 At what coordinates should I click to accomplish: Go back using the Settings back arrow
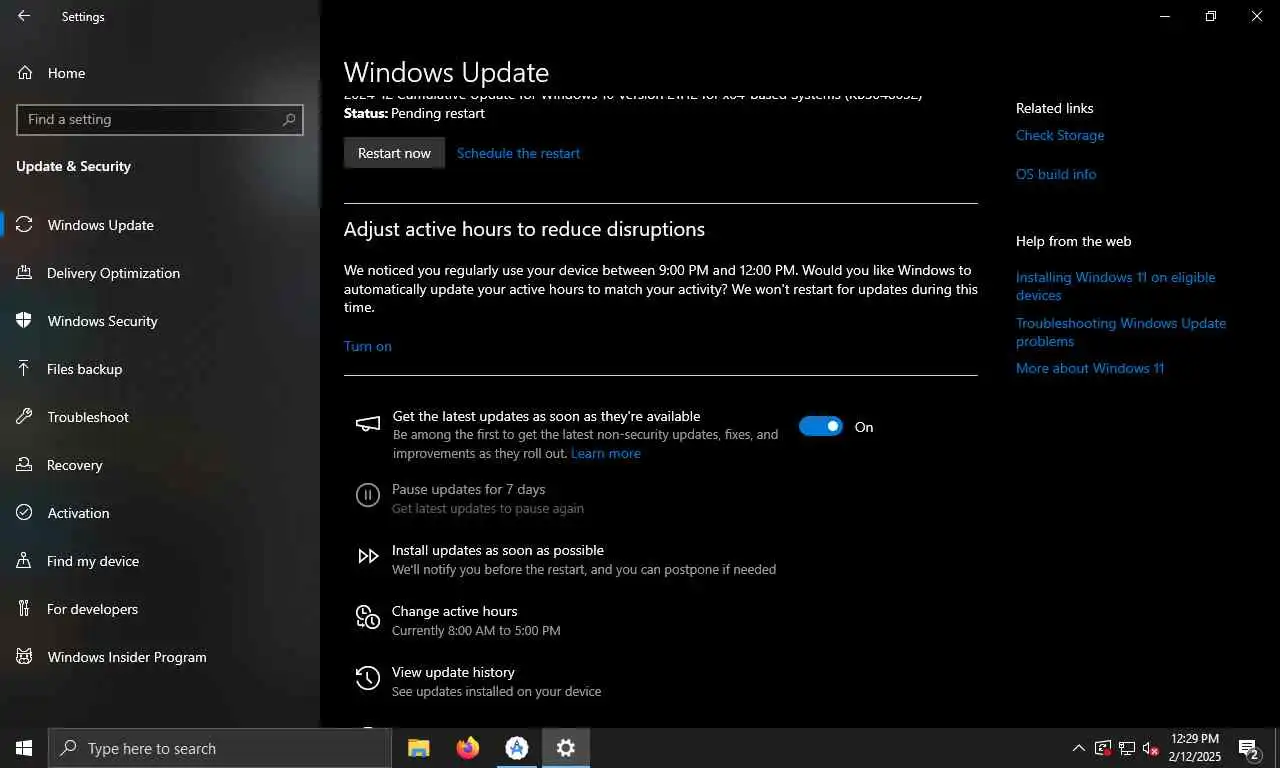tap(24, 16)
